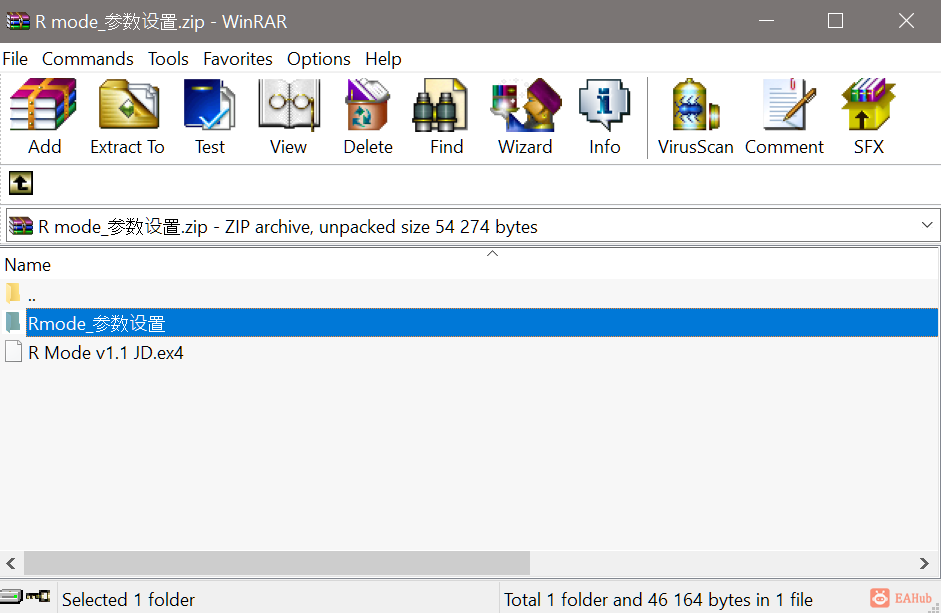Click the WinRAR title bar icon
Viewport: 941px width, 613px height.
18,22
